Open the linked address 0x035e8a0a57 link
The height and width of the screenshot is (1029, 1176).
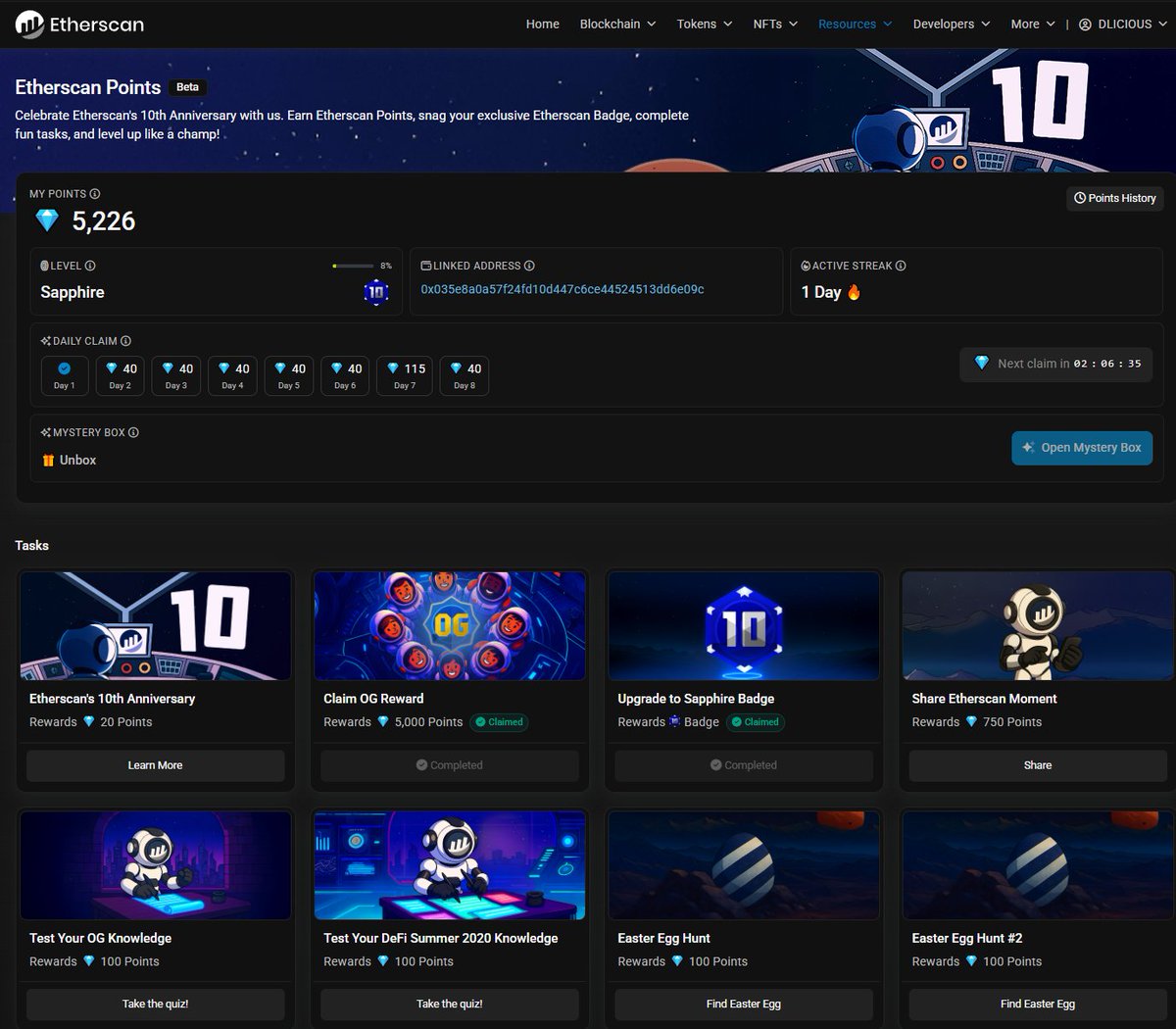click(x=563, y=290)
